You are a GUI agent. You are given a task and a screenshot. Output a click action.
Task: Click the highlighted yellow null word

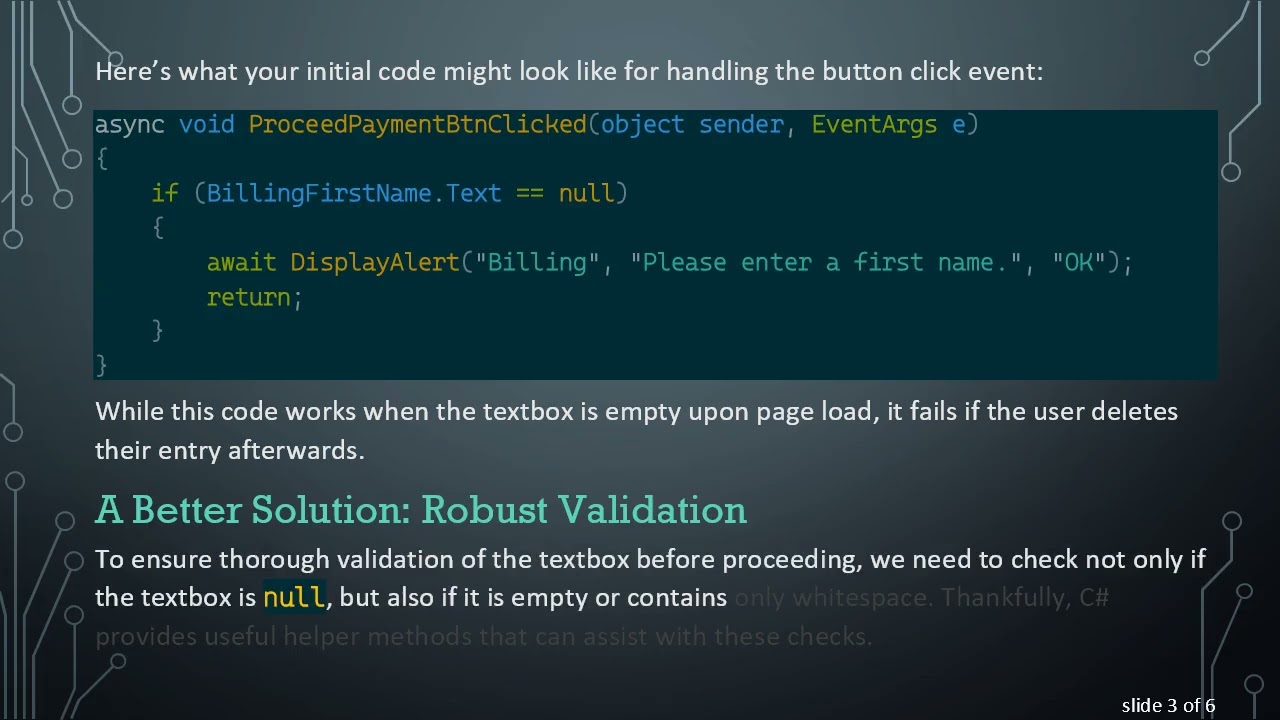click(x=293, y=598)
